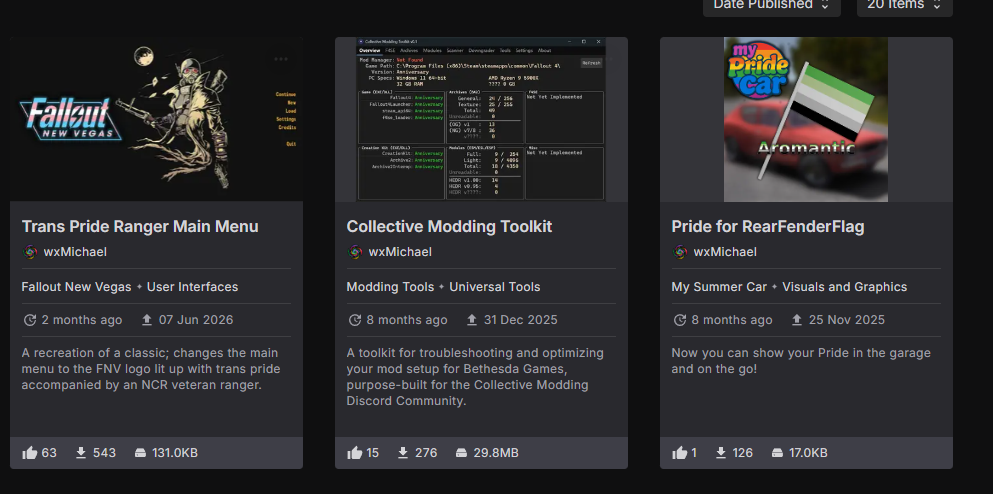Click the '25 Nov 2025' upload date text
993x494 pixels.
(x=847, y=320)
